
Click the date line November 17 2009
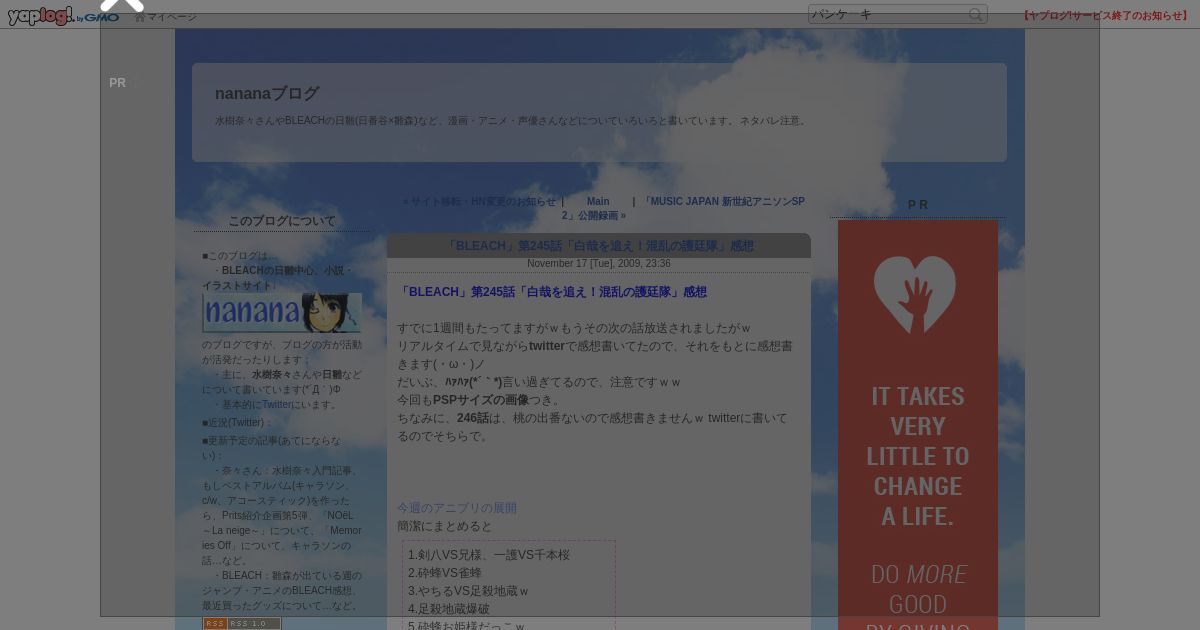click(599, 264)
